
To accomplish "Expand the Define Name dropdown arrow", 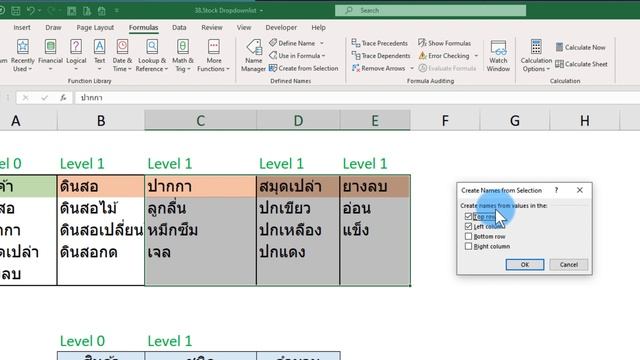I will (x=322, y=43).
